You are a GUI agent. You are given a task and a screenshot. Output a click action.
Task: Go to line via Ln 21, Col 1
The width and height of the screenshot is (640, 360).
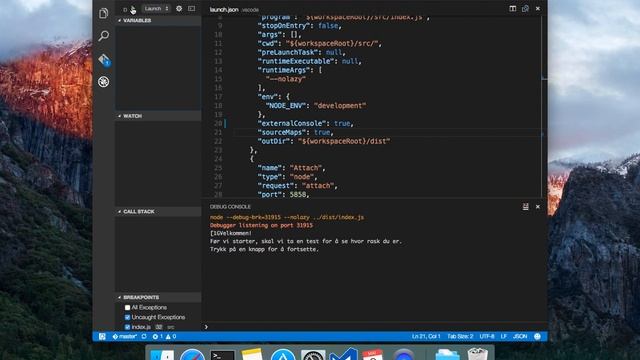426,337
